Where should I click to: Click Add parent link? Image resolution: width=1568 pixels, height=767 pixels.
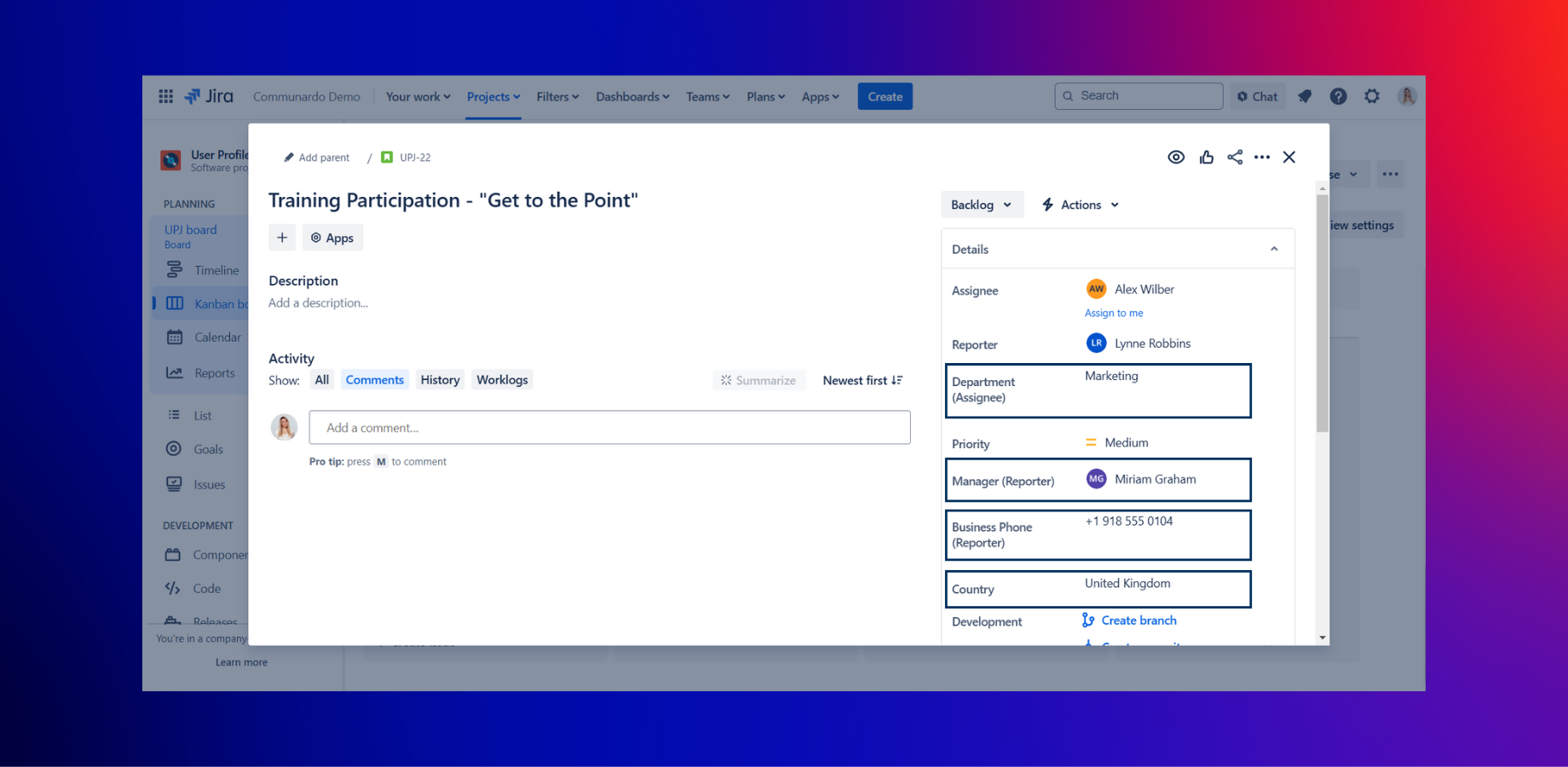coord(324,158)
